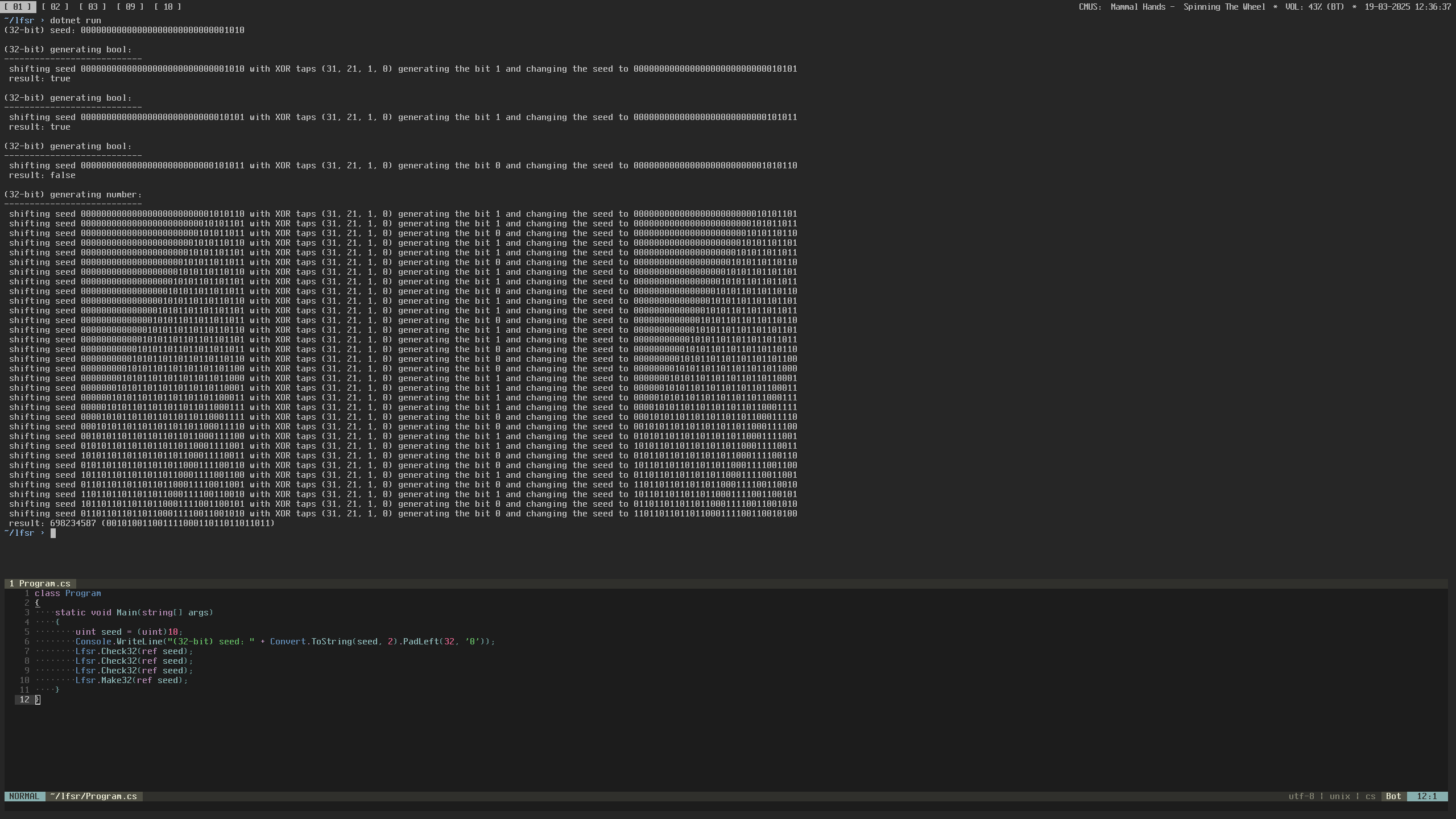Click the ~/lfsr/Program.cs status path
Image resolution: width=1456 pixels, height=819 pixels.
coord(93,796)
